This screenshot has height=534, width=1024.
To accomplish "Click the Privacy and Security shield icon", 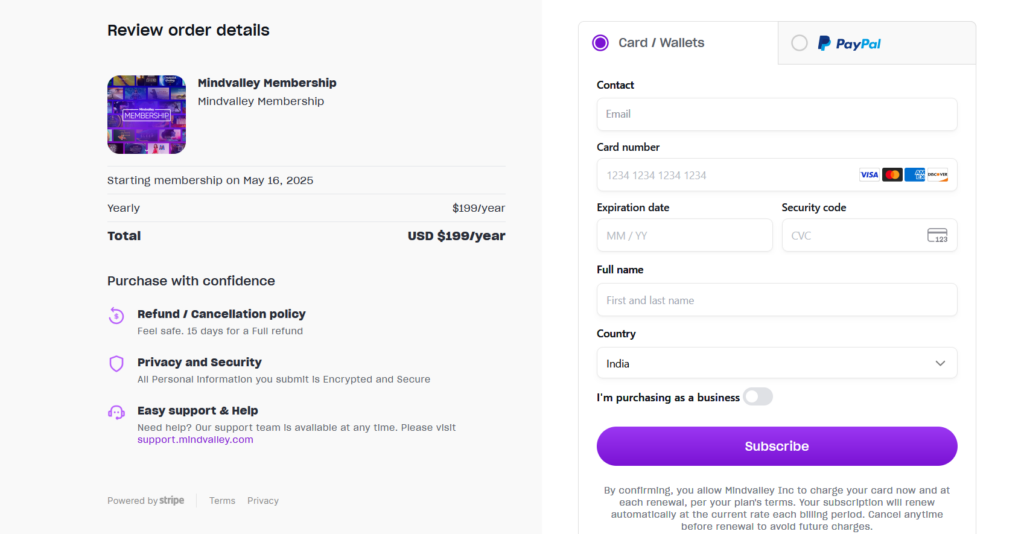I will pos(116,364).
